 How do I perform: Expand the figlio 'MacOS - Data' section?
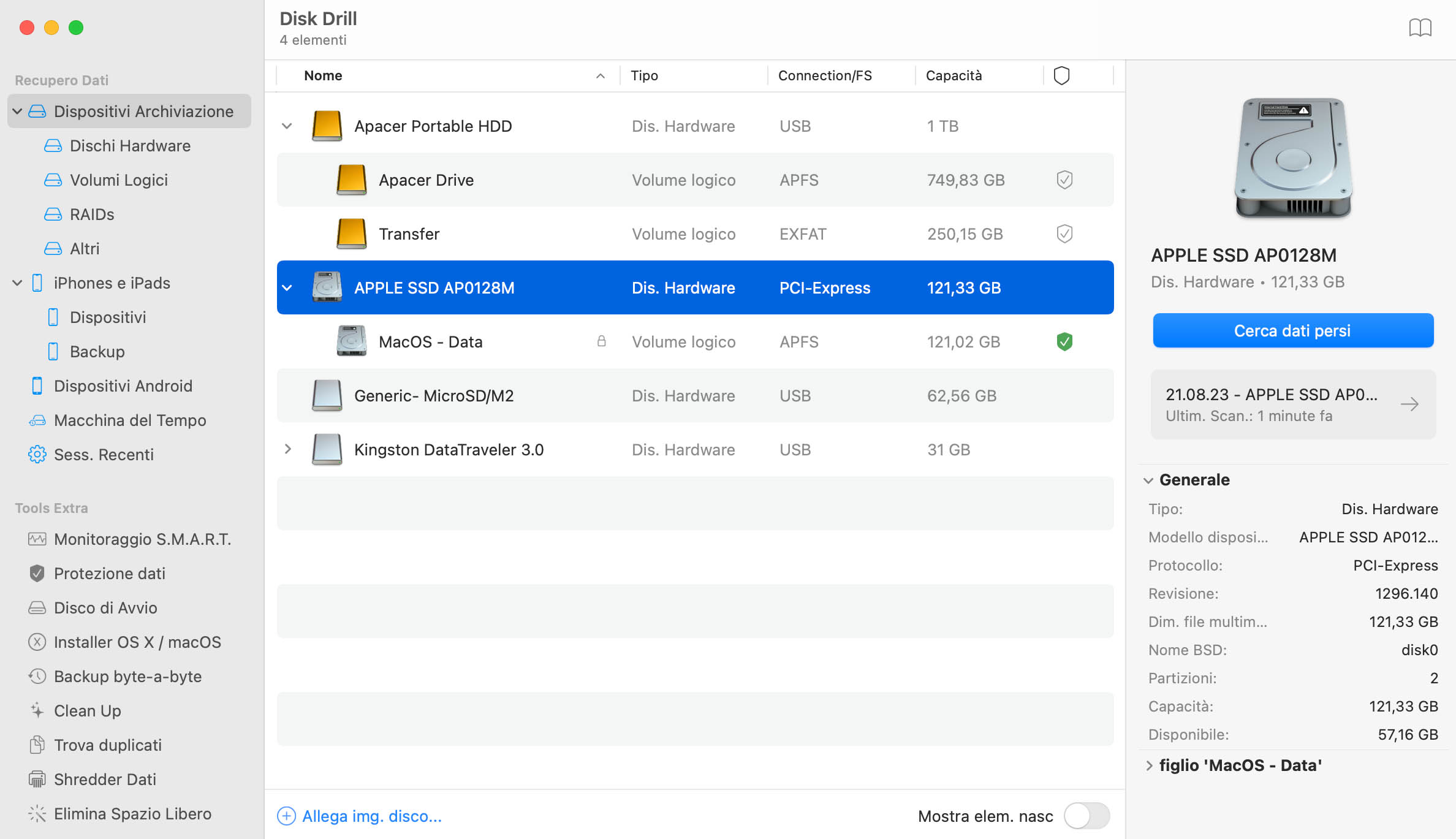[x=1149, y=765]
